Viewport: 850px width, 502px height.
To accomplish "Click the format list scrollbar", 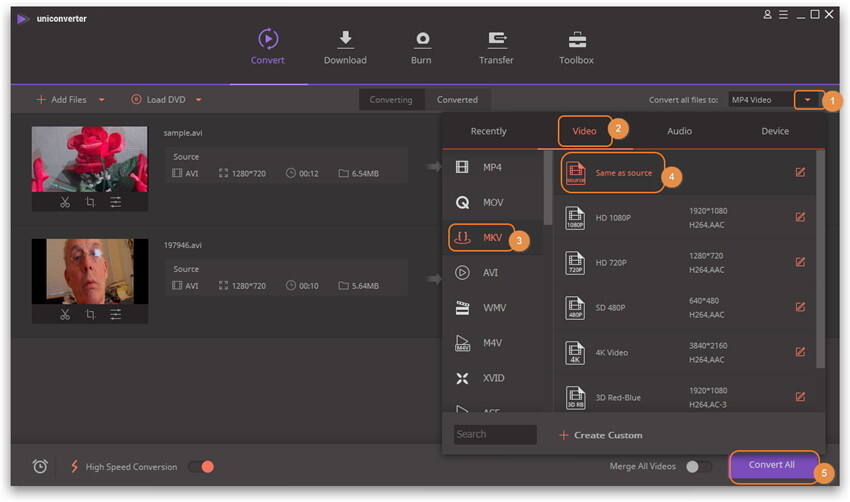I will [x=548, y=188].
